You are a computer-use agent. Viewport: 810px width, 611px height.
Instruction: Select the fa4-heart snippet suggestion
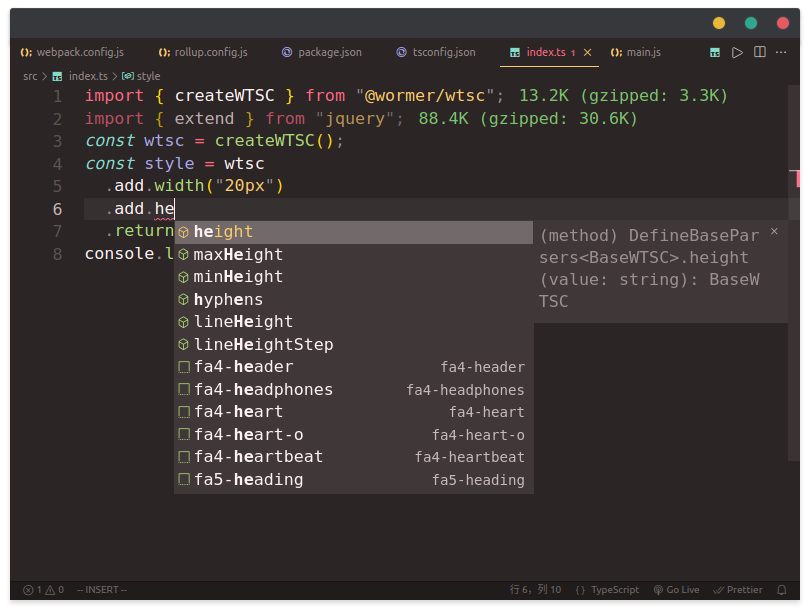353,412
